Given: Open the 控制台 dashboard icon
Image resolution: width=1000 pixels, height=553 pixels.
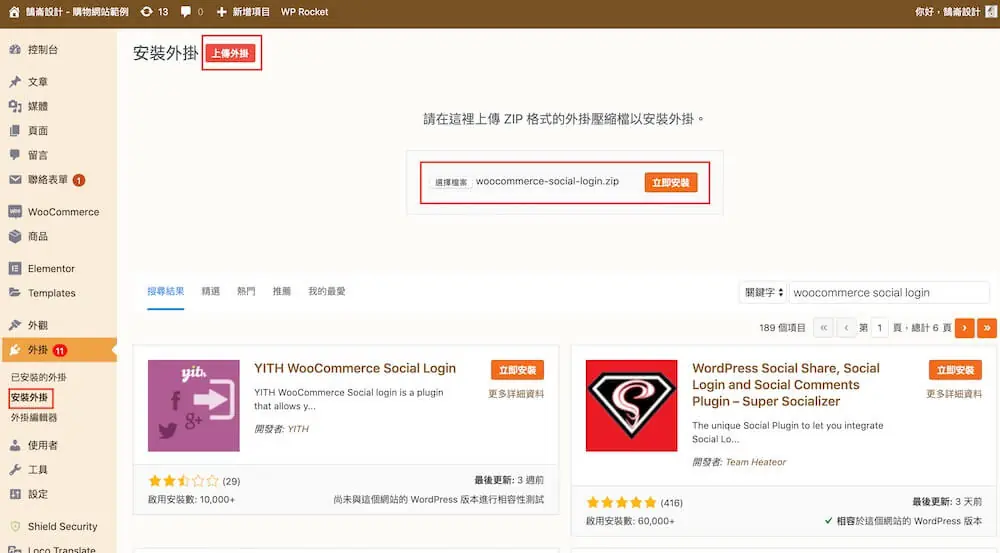Looking at the screenshot, I should pos(15,49).
